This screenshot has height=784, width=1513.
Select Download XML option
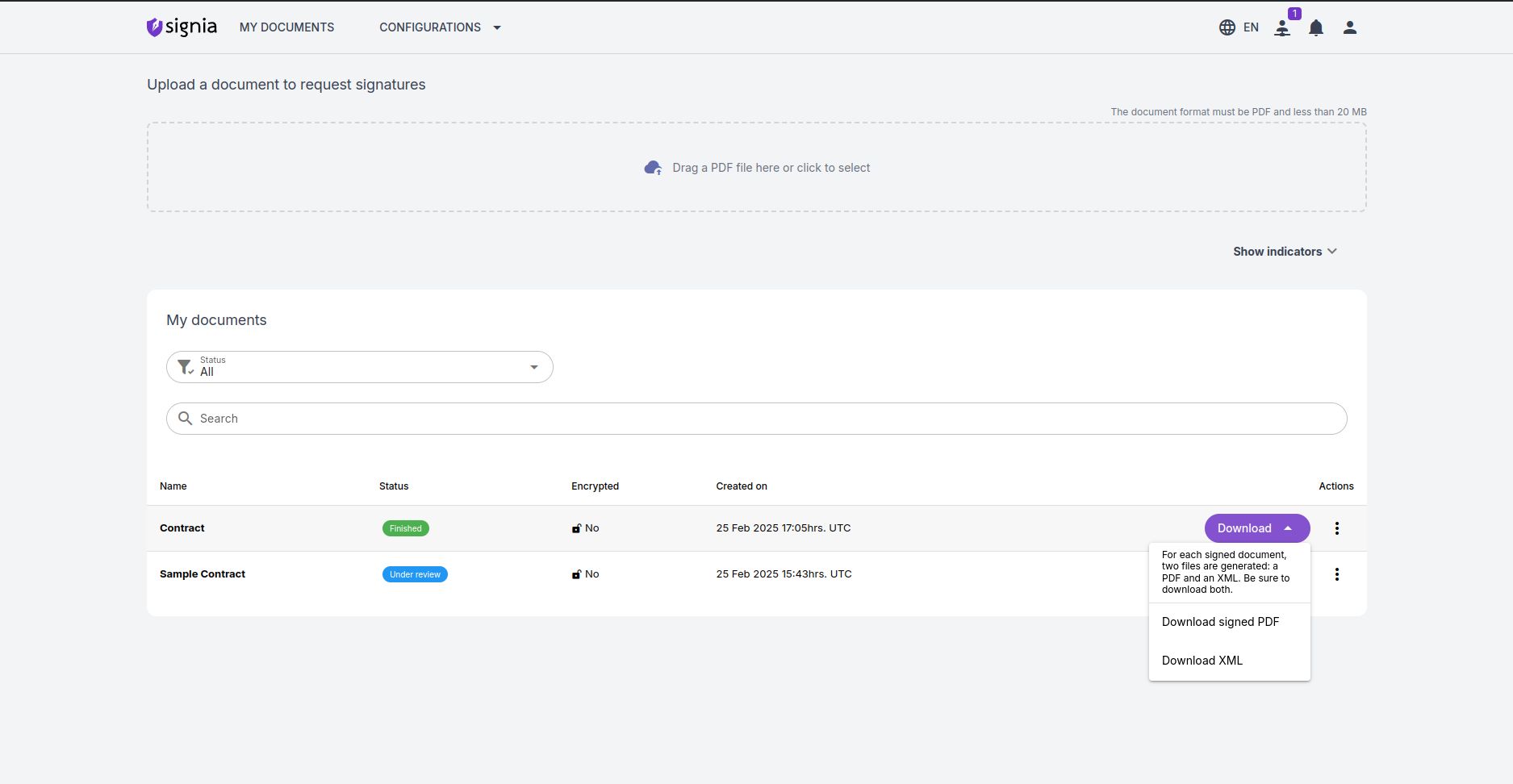coord(1202,661)
